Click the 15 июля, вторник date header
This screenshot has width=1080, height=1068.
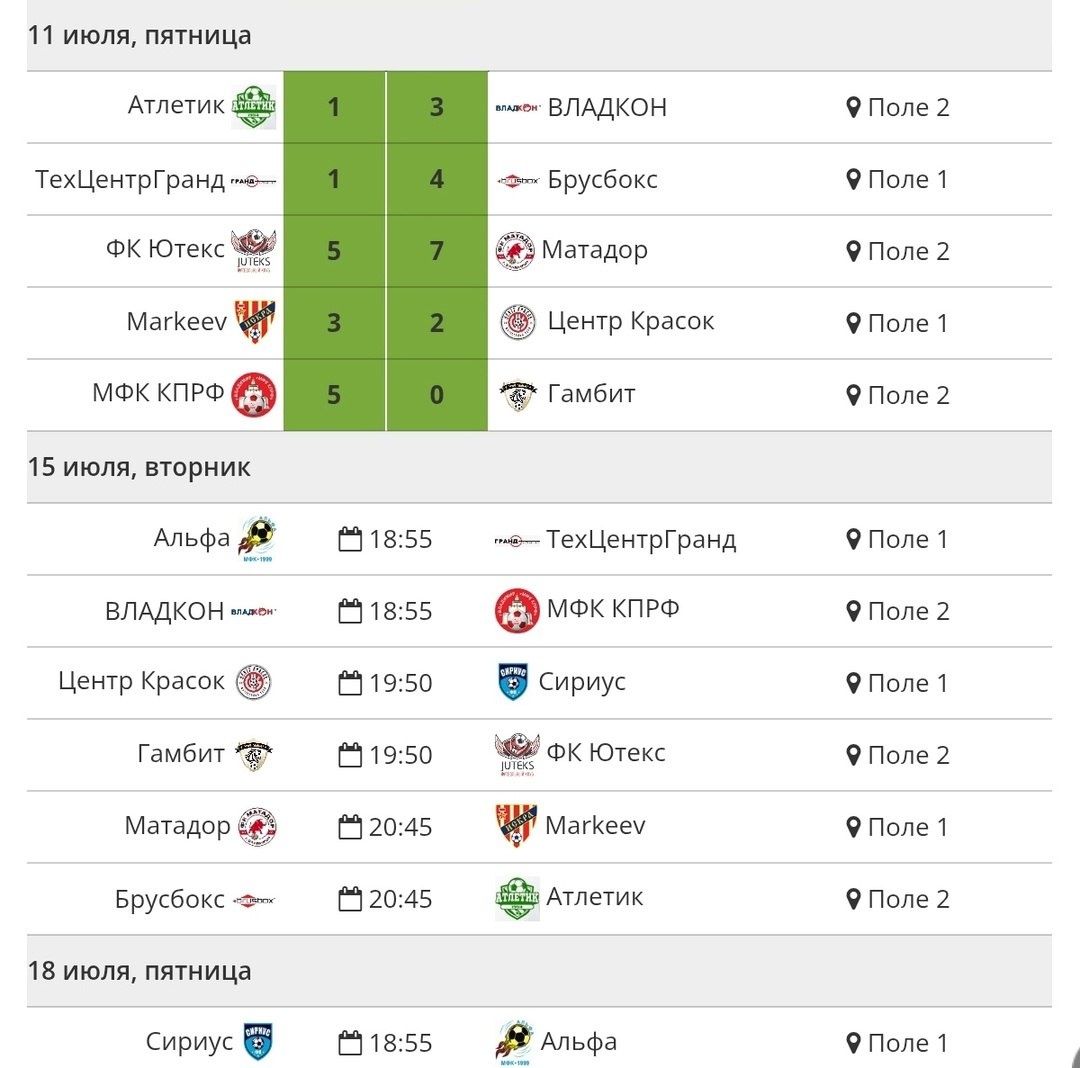139,467
